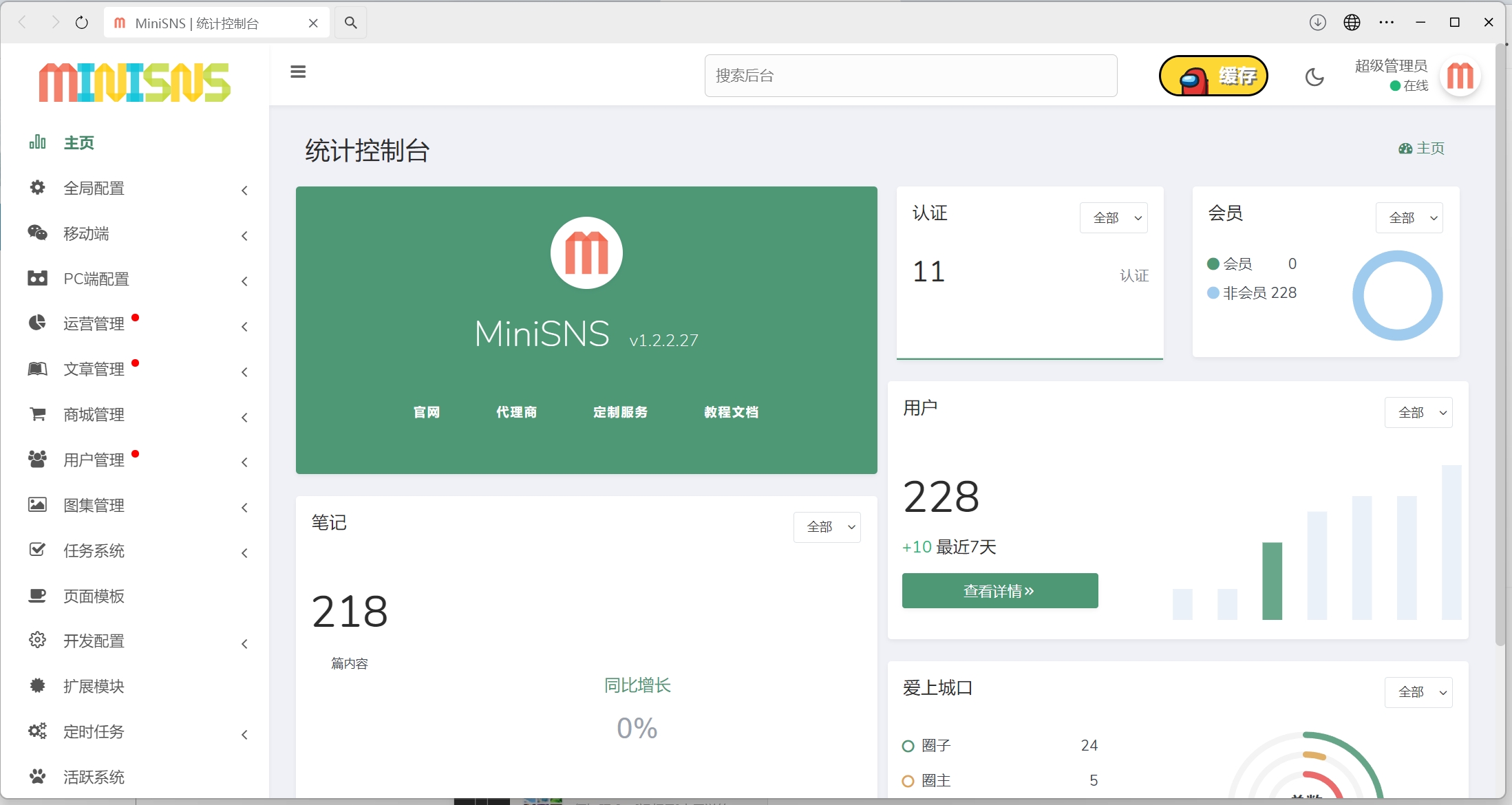Click the shopping-cart icon for 商城管理
The width and height of the screenshot is (1512, 805).
(x=37, y=414)
